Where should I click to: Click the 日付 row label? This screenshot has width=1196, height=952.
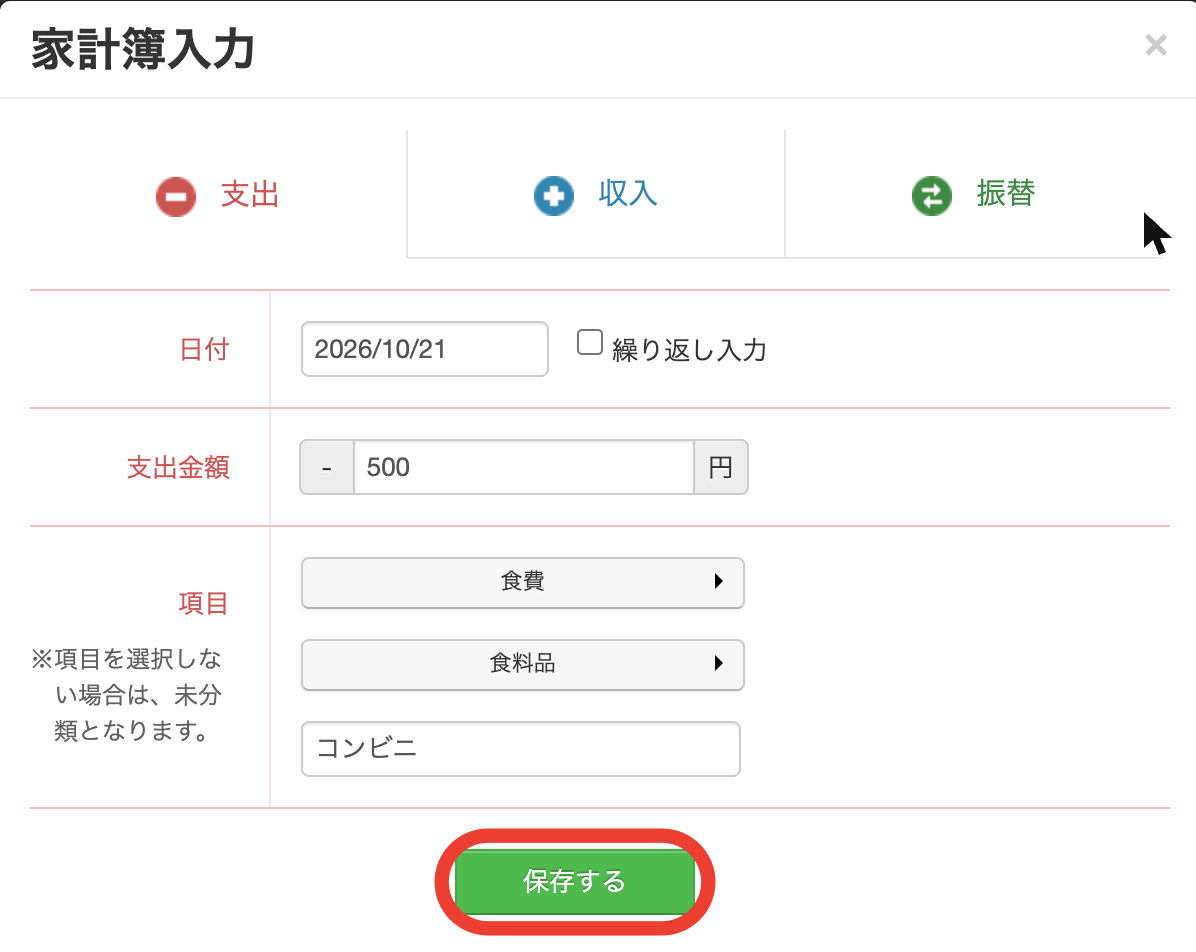tap(204, 349)
